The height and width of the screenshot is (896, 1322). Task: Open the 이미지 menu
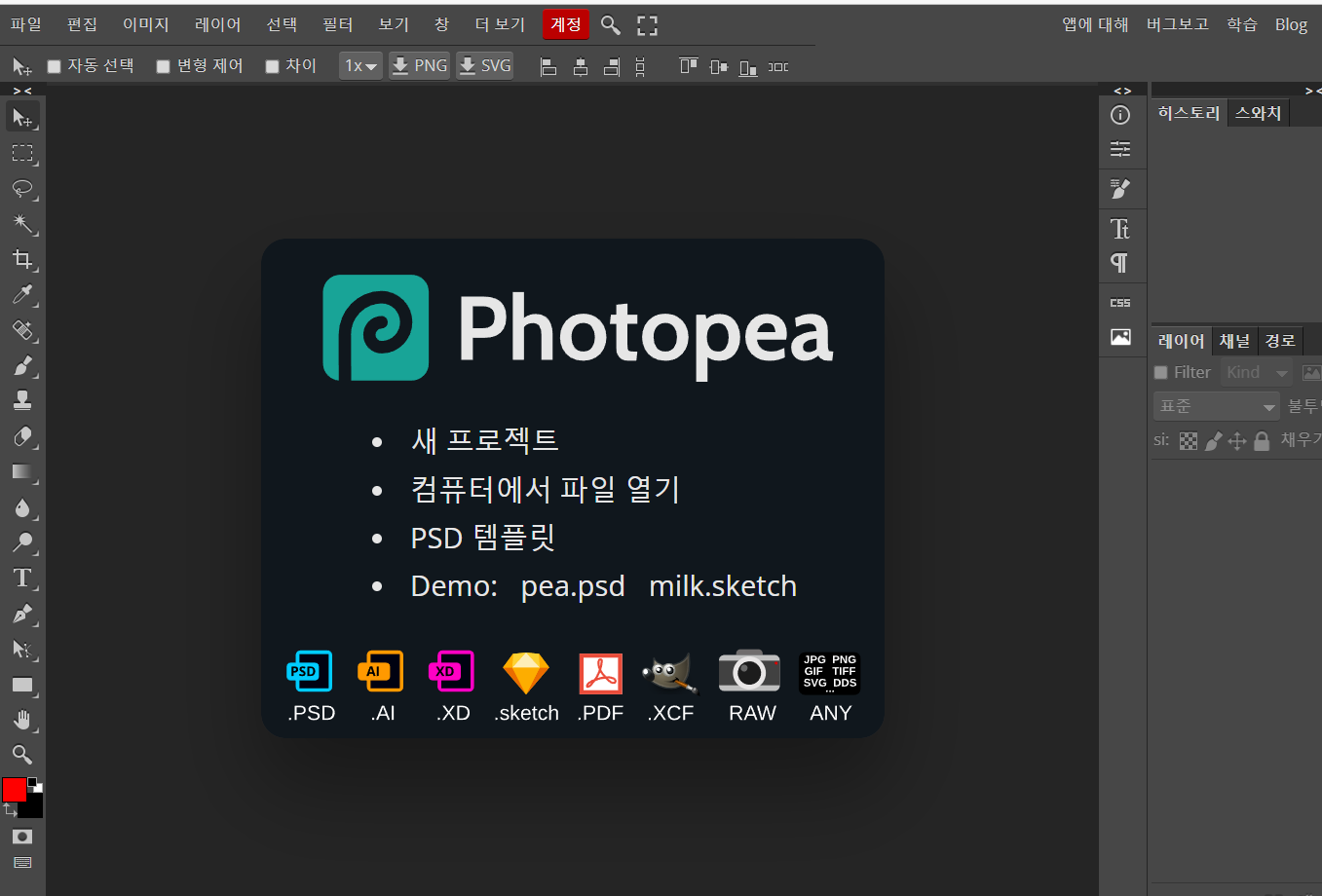[146, 24]
